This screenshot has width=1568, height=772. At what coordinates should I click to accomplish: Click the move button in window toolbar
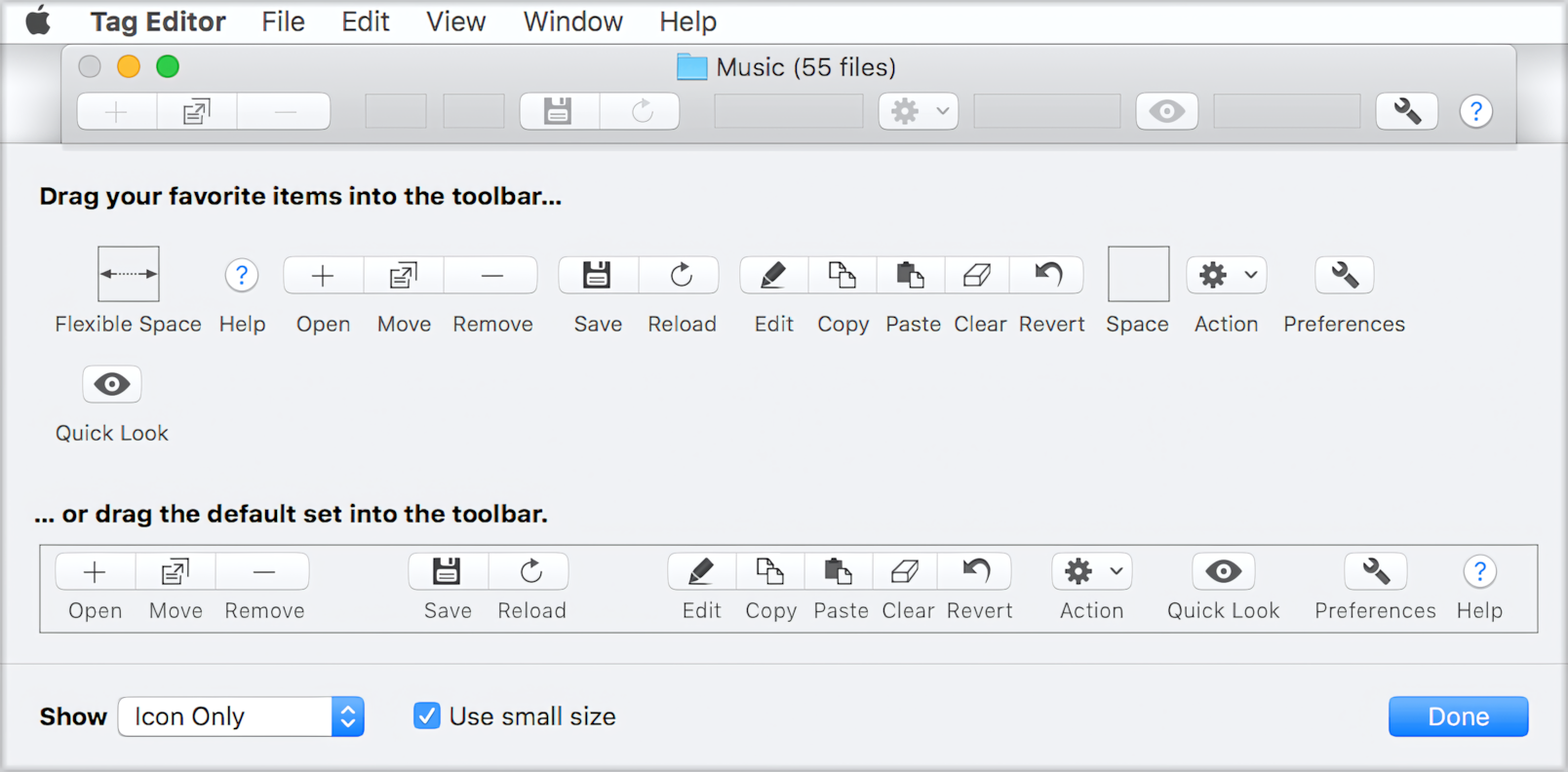[x=197, y=112]
